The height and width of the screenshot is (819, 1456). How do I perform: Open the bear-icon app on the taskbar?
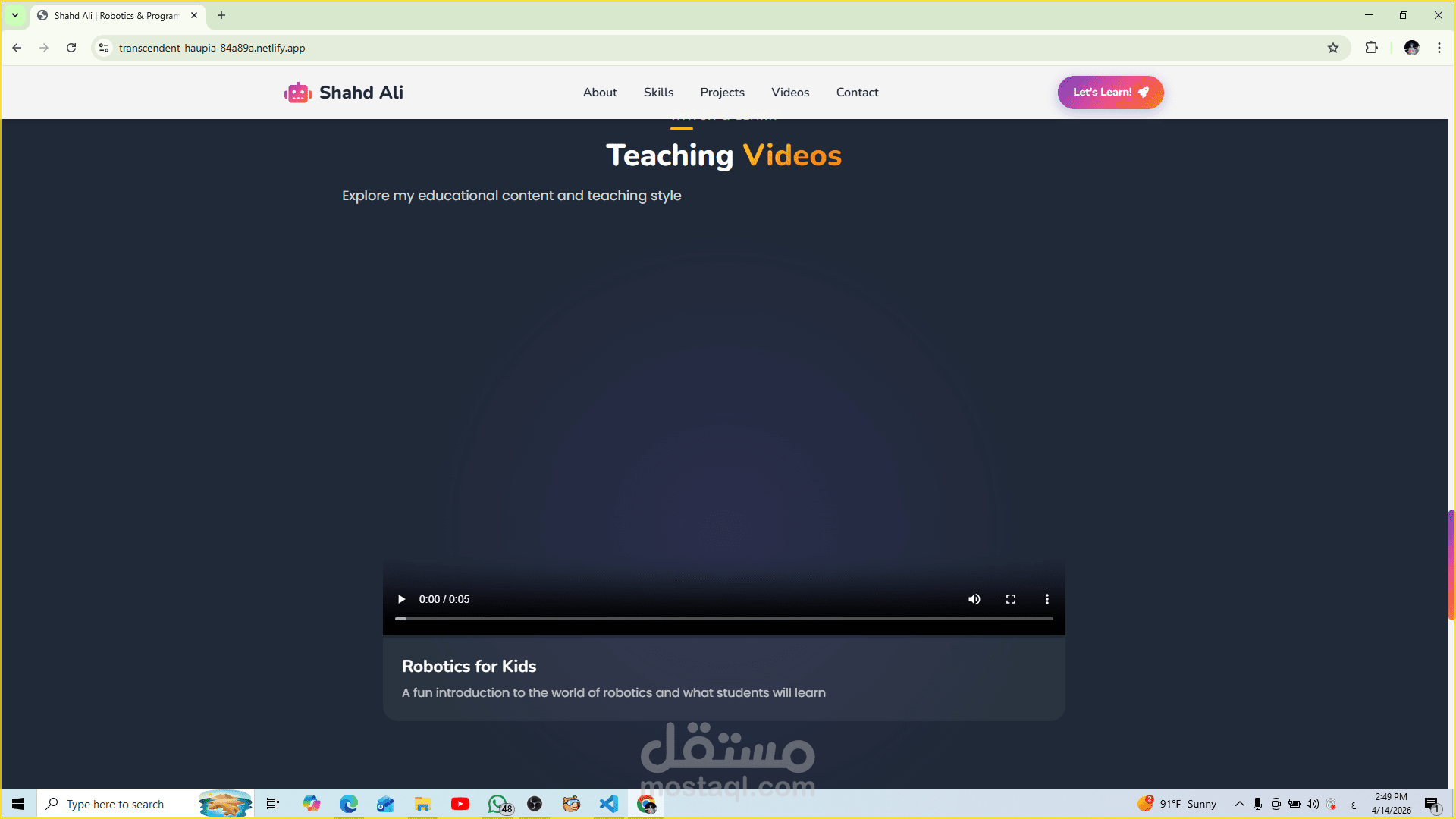[x=571, y=804]
